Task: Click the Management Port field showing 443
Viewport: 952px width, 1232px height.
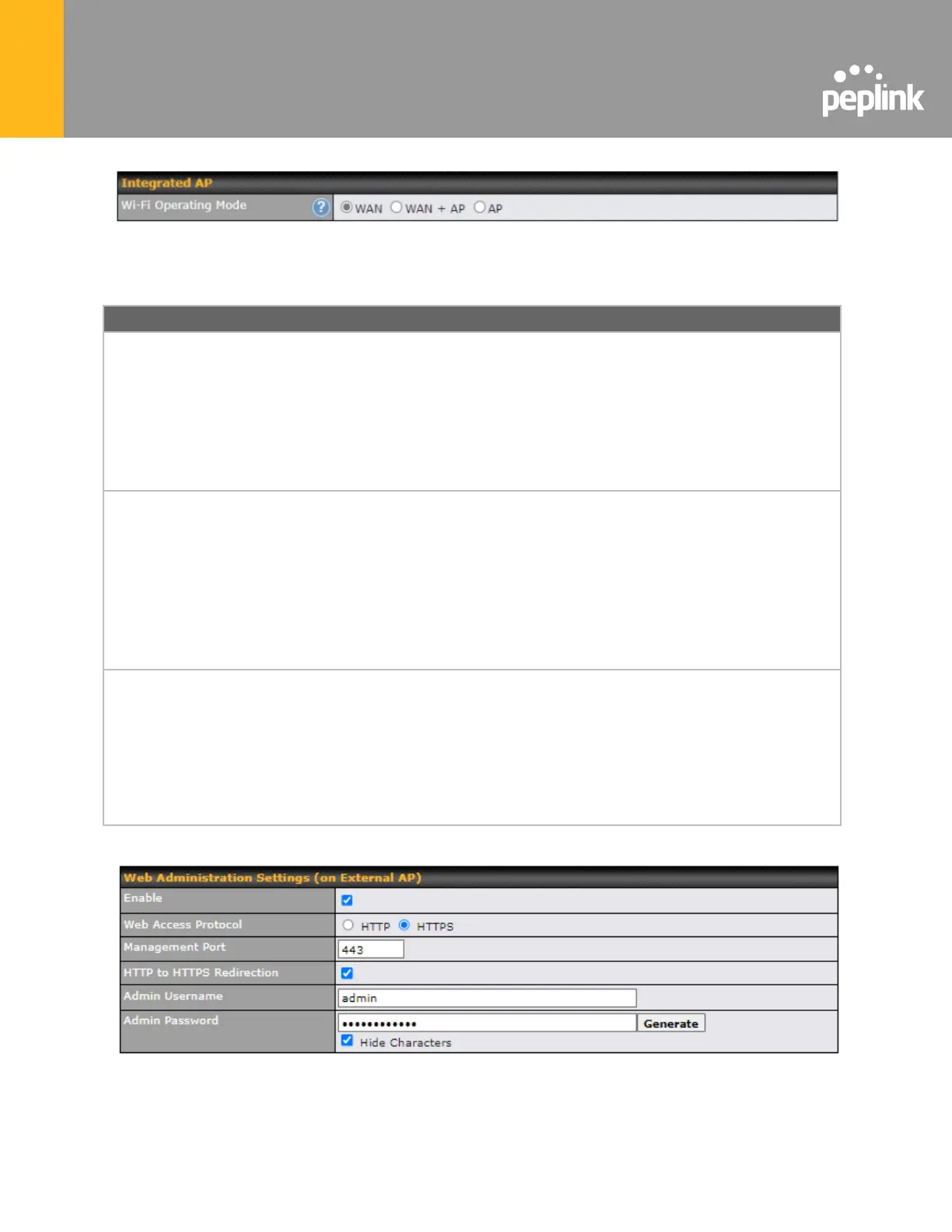Action: [371, 949]
